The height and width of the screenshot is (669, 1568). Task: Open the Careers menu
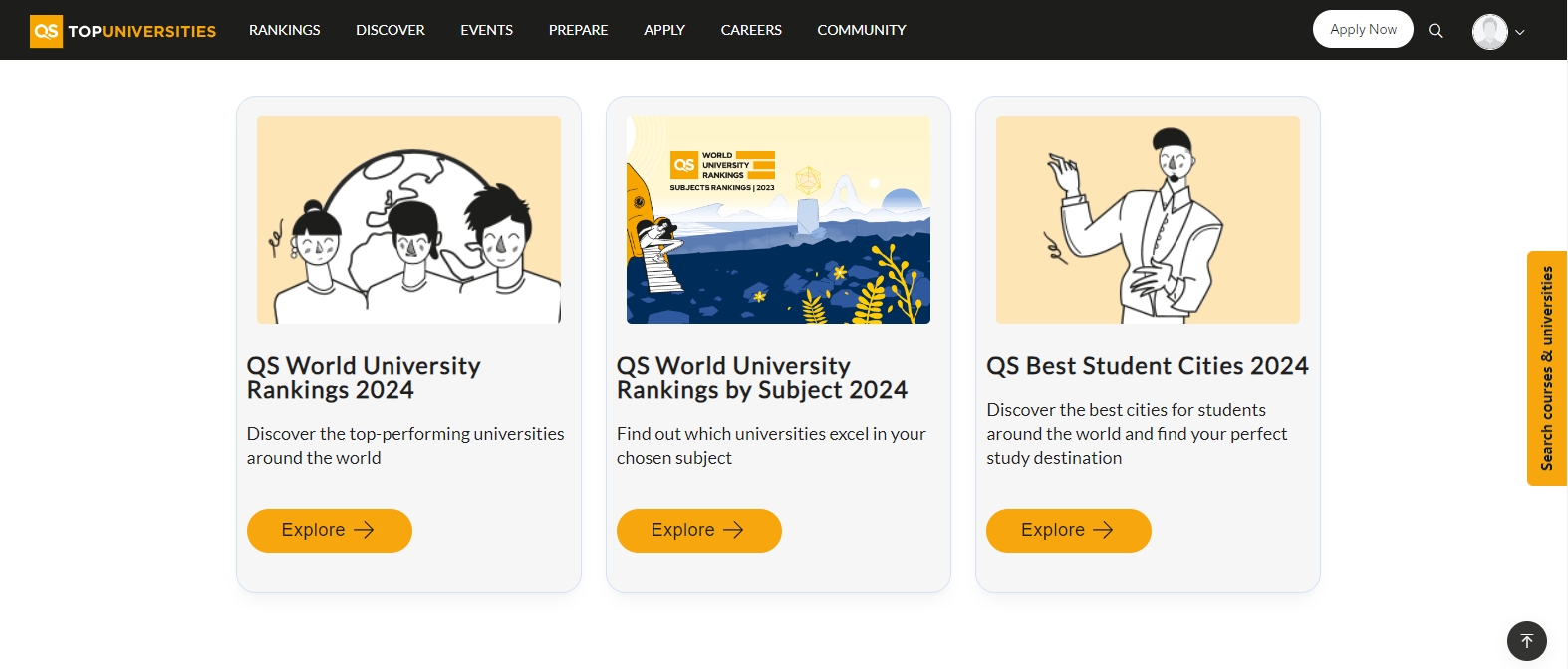[751, 30]
